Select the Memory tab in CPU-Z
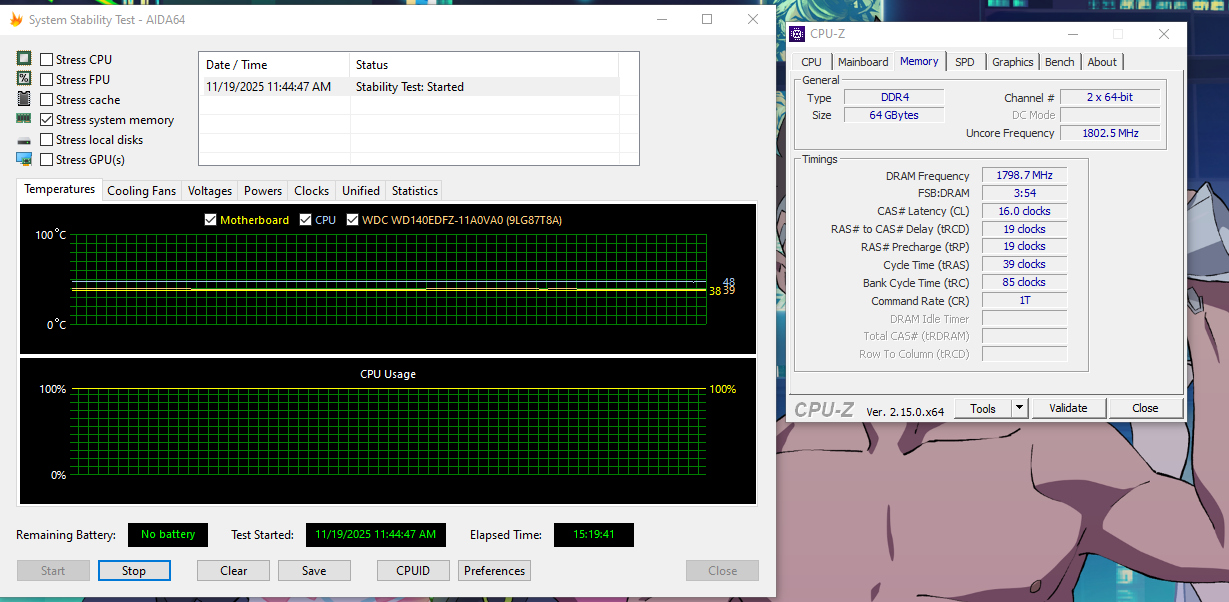1229x602 pixels. pyautogui.click(x=919, y=61)
